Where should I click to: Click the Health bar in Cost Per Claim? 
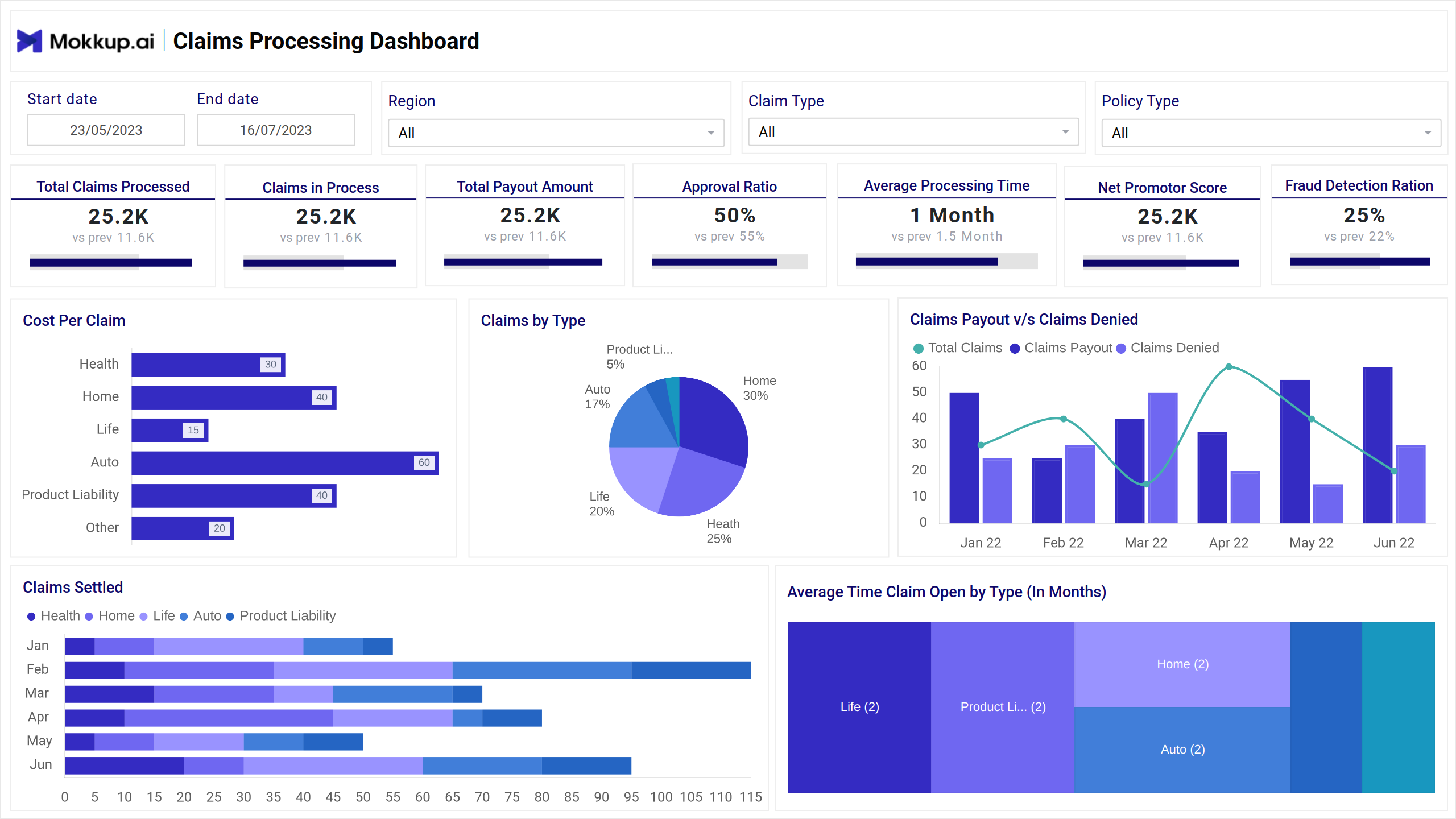click(208, 365)
